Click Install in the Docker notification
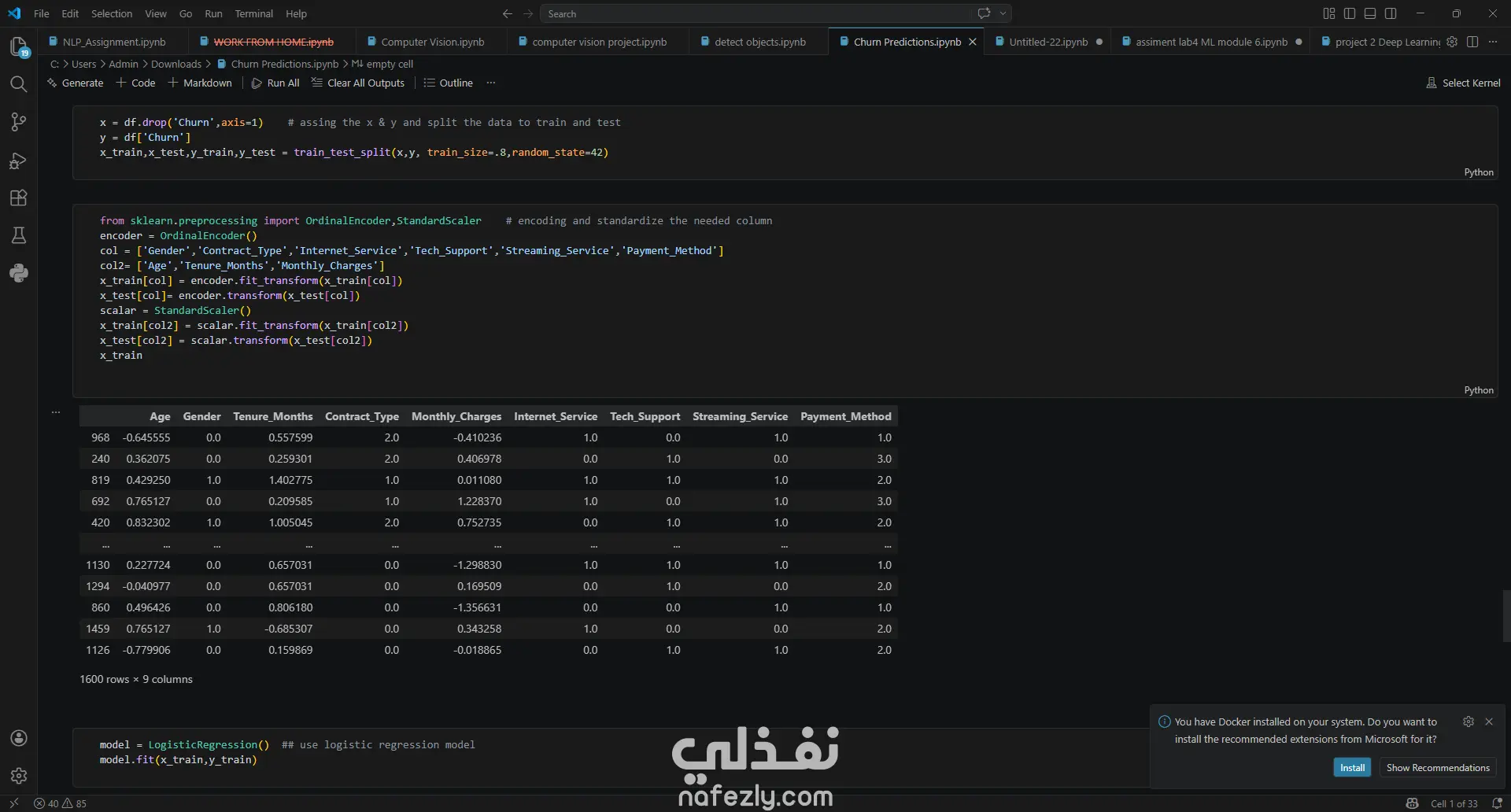This screenshot has height=812, width=1511. (x=1352, y=768)
